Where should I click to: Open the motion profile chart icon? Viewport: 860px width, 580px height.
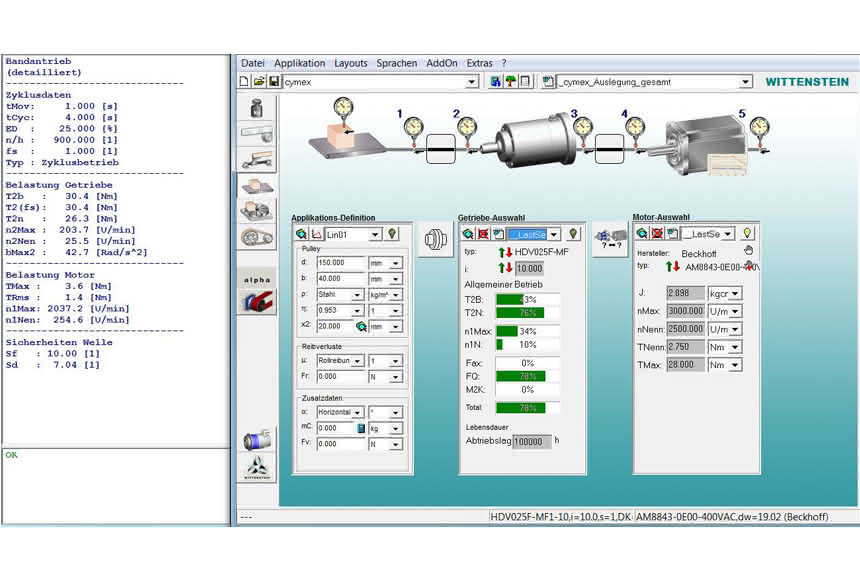pos(316,234)
